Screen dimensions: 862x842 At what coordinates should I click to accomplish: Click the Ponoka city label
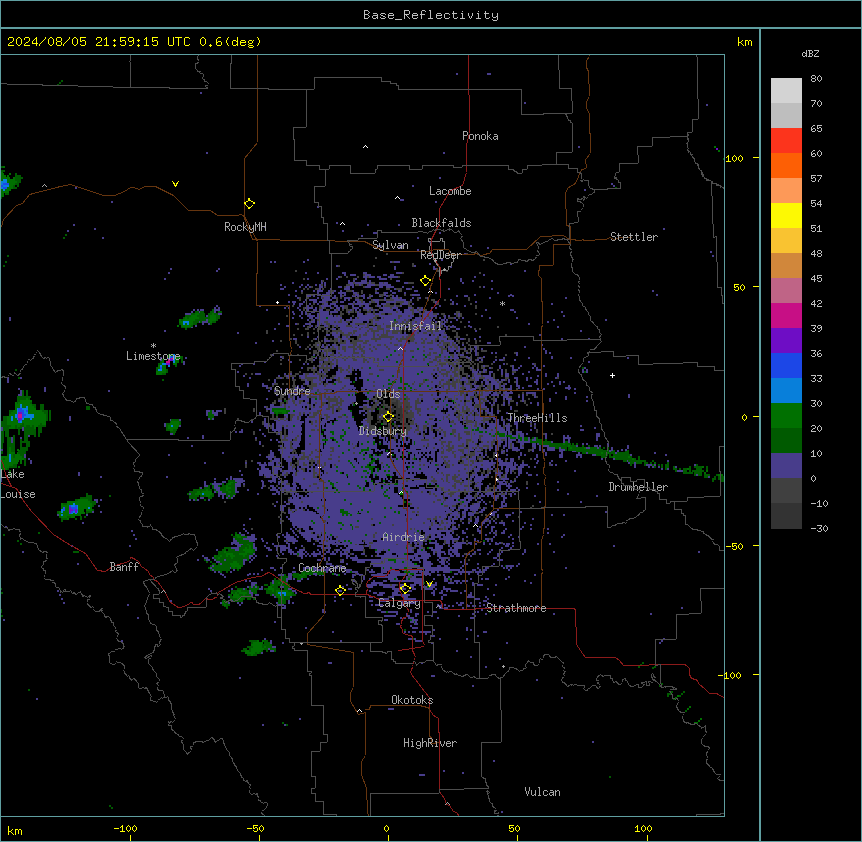(x=480, y=136)
